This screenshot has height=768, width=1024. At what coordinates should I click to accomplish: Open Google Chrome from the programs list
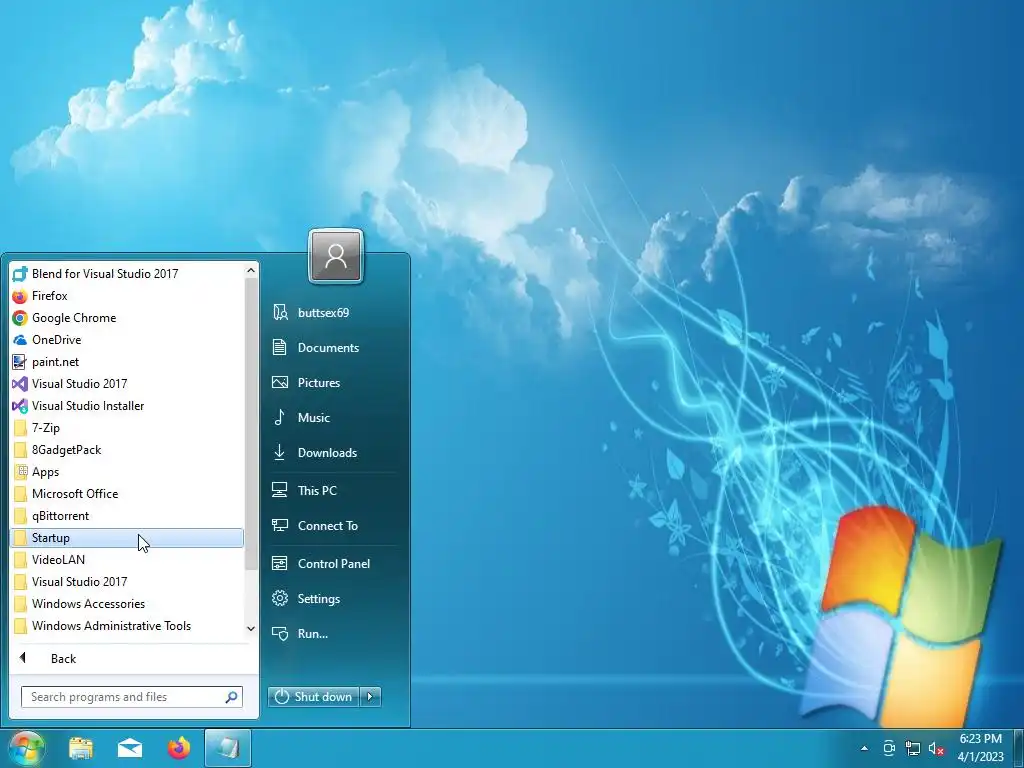pos(127,318)
